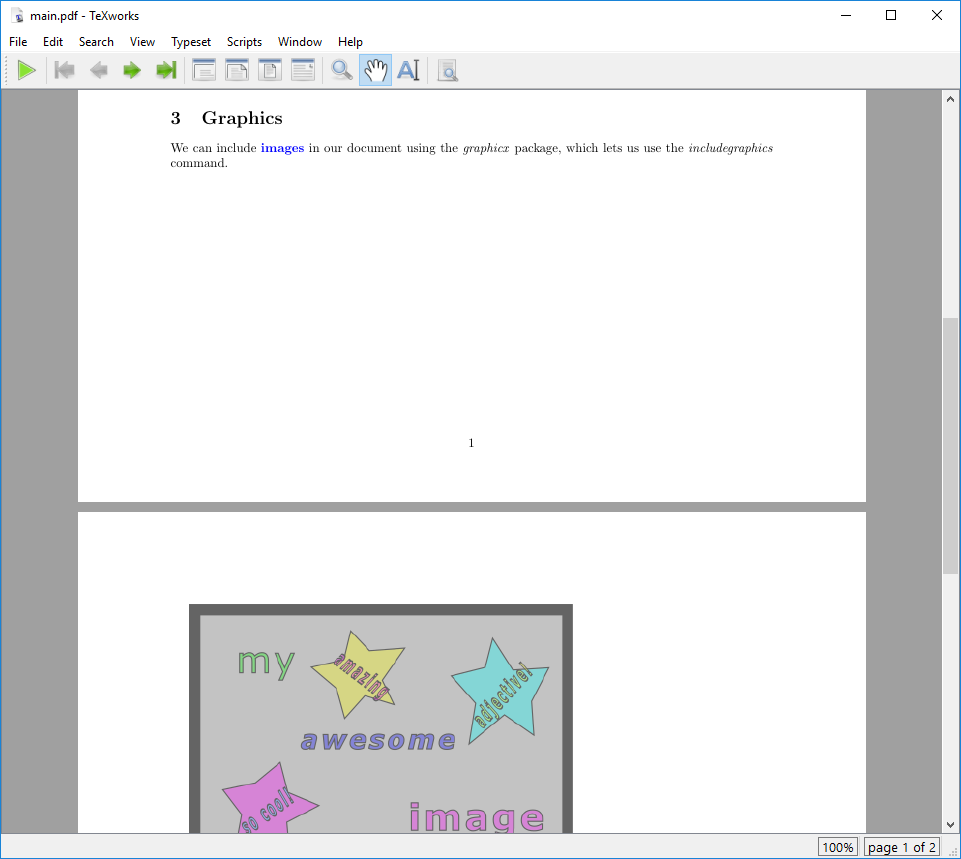Switch to continuous page layout
This screenshot has height=859, width=961.
coord(302,70)
